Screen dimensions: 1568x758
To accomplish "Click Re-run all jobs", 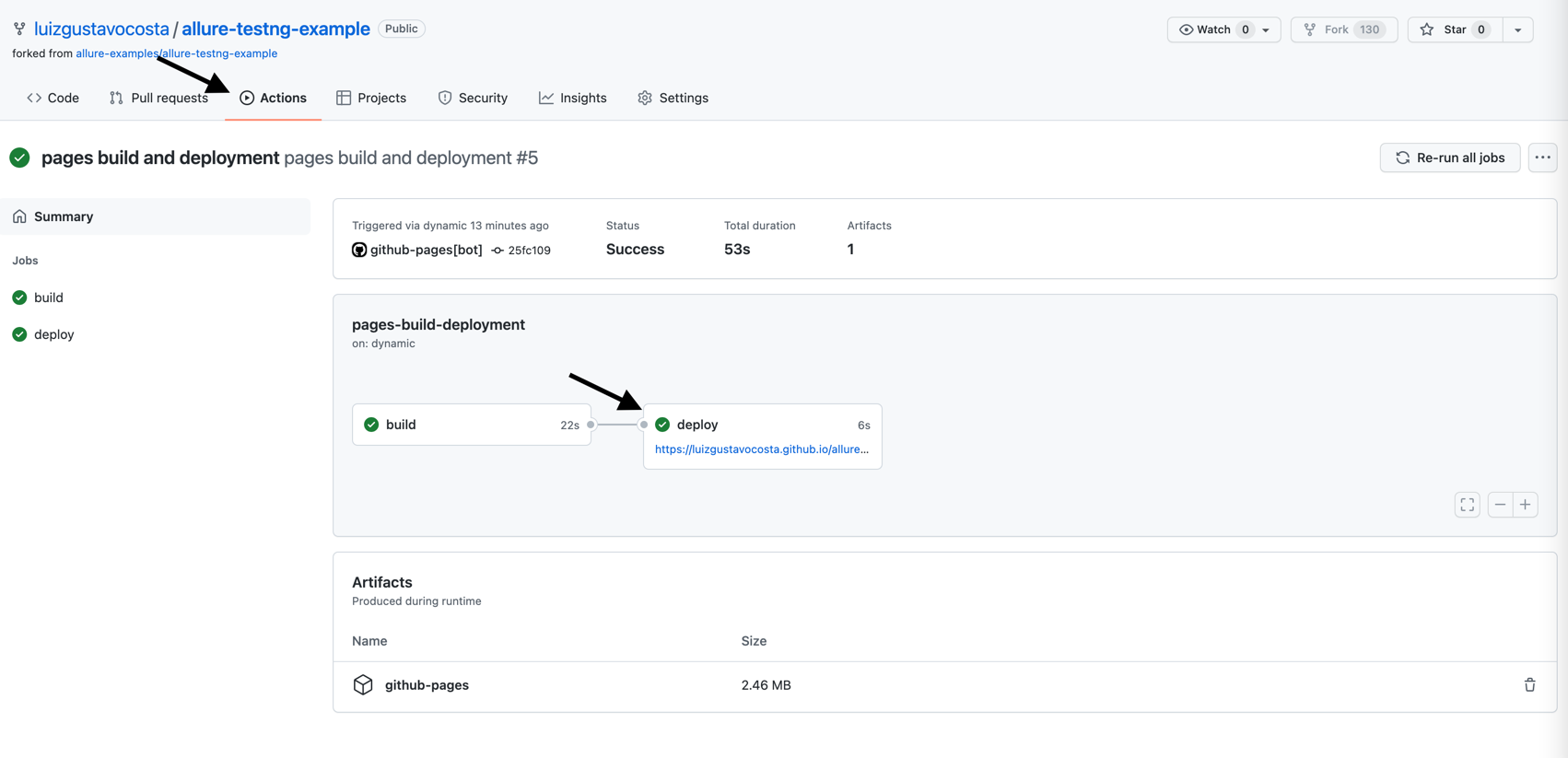I will pyautogui.click(x=1450, y=157).
